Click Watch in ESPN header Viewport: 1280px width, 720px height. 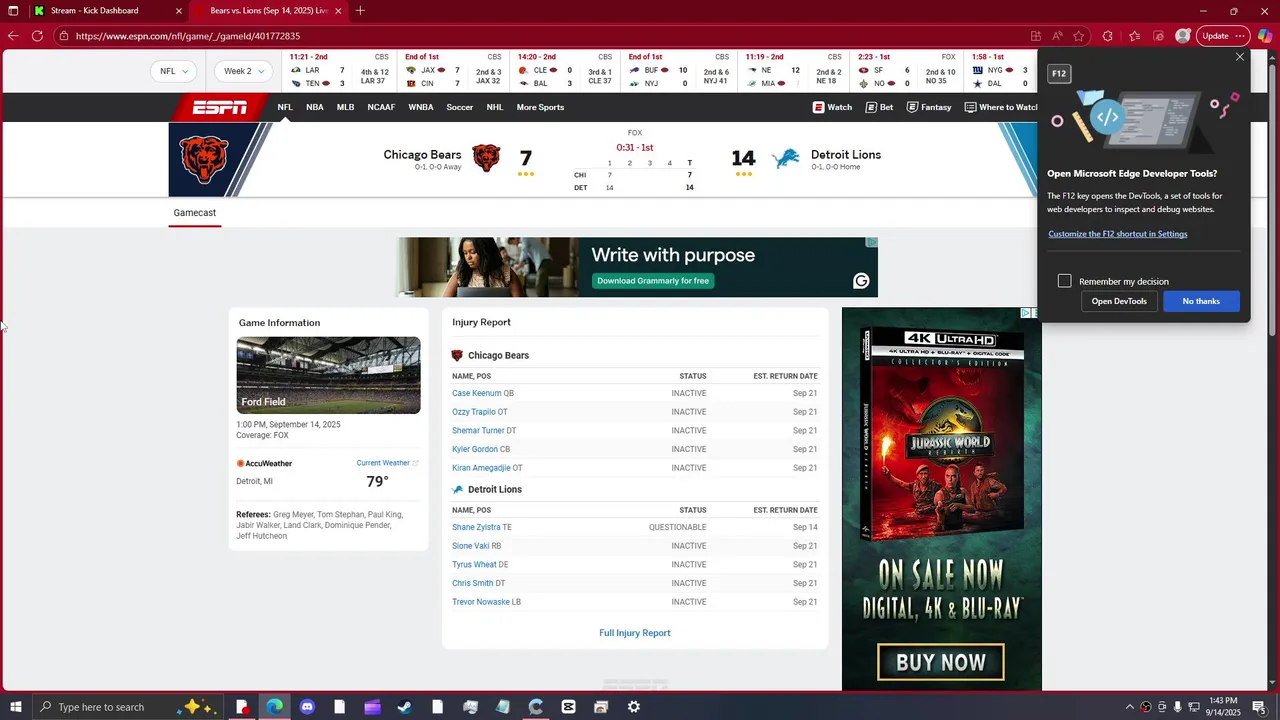(832, 107)
